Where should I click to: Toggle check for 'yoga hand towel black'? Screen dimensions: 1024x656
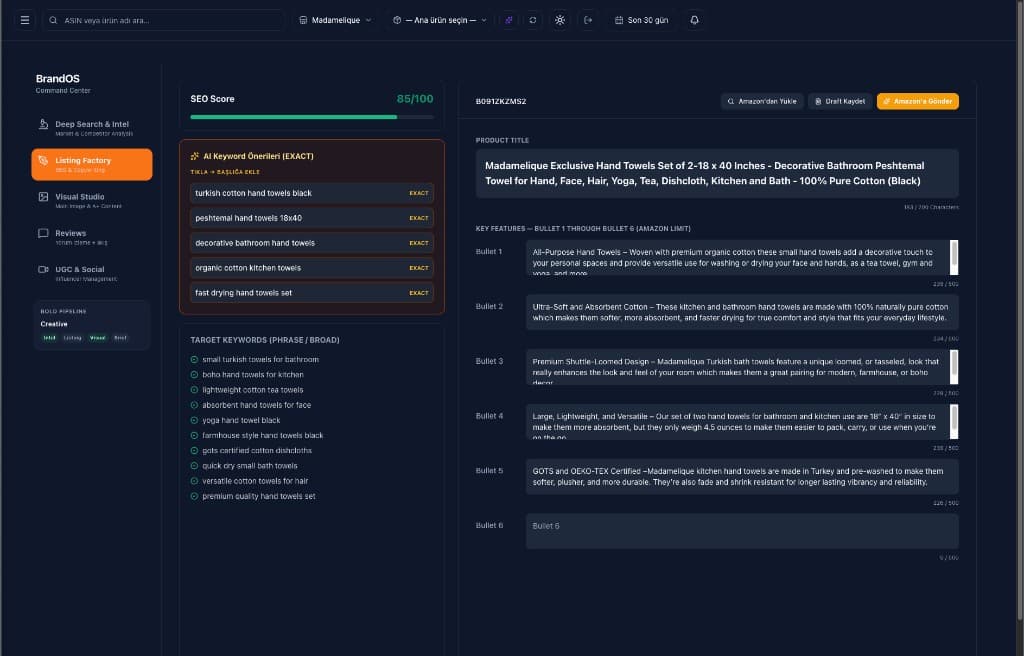click(194, 420)
